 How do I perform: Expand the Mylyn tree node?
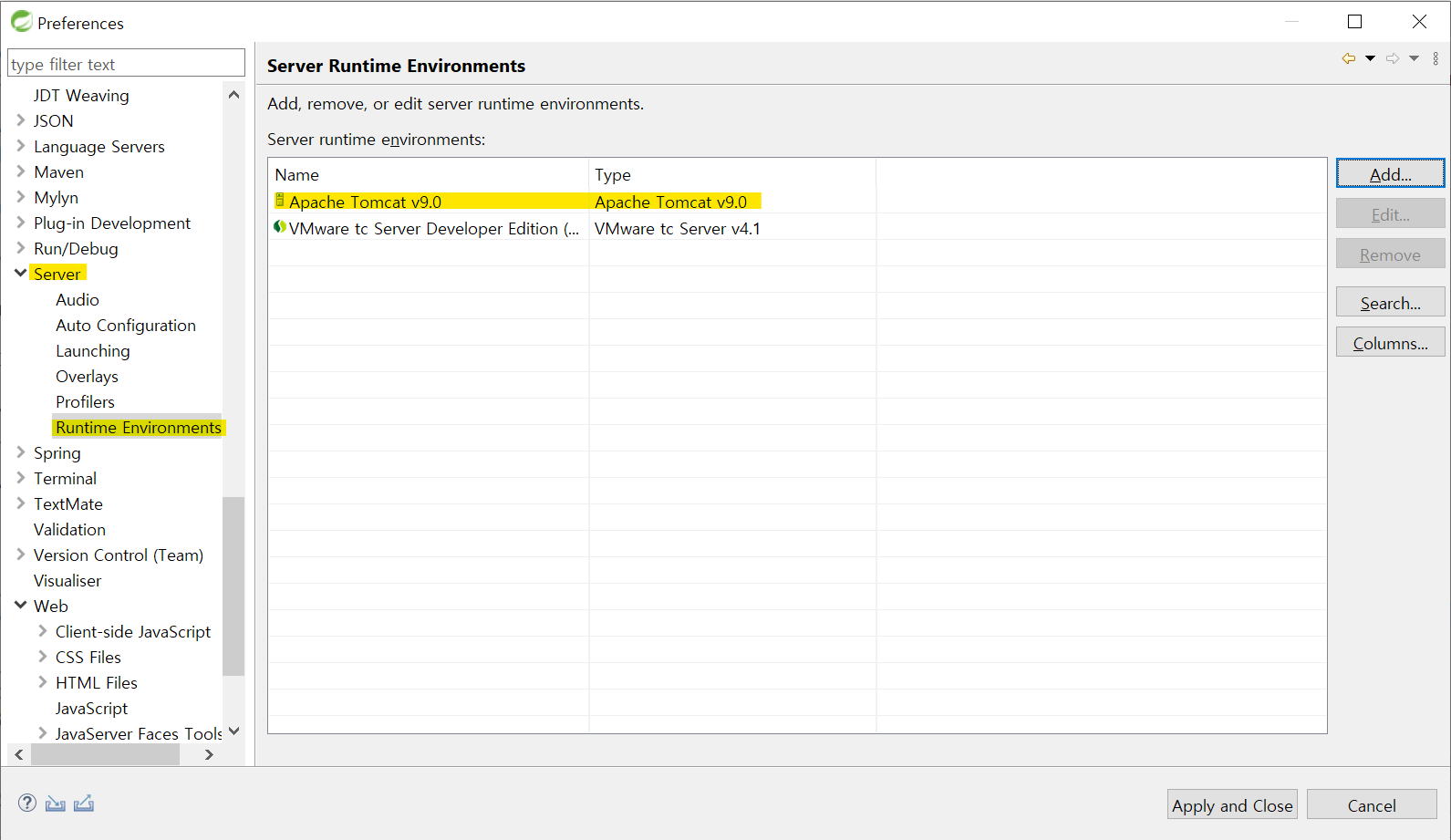[20, 196]
